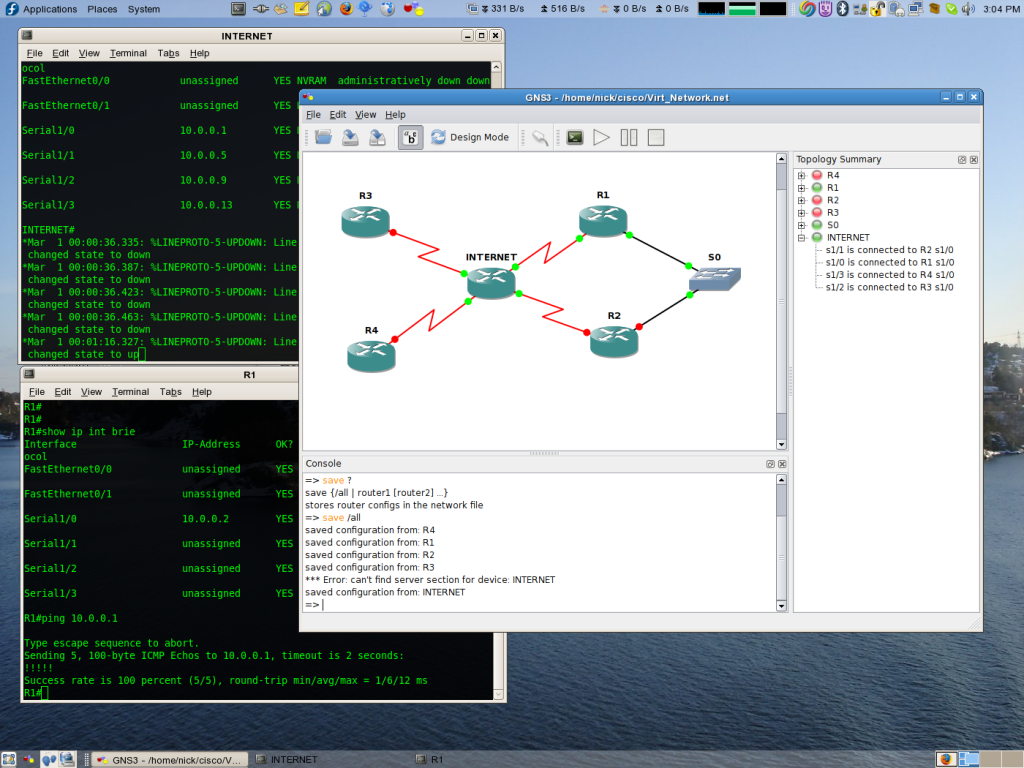Image resolution: width=1024 pixels, height=768 pixels.
Task: Click the GNS3 console input prompt line
Action: point(539,605)
